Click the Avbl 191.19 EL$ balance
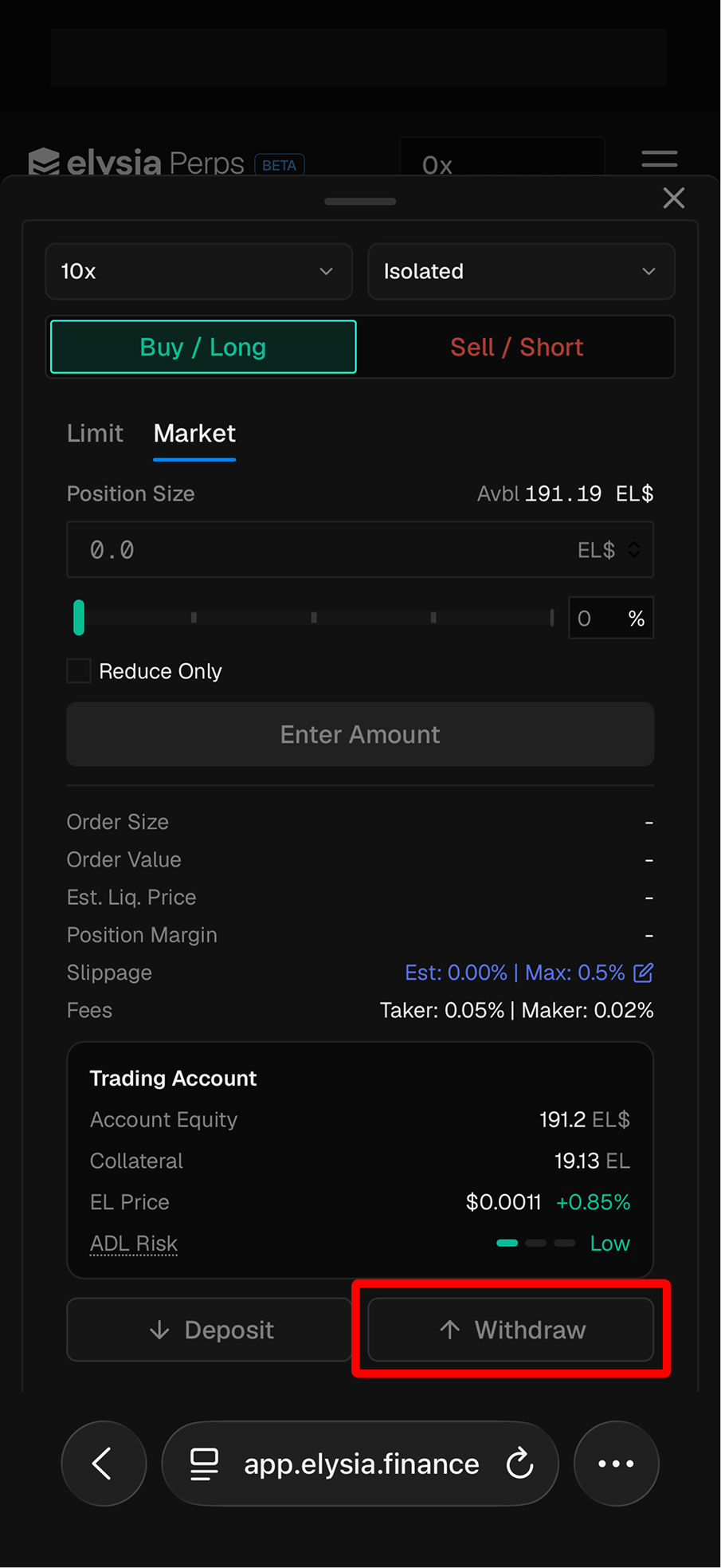 (565, 493)
